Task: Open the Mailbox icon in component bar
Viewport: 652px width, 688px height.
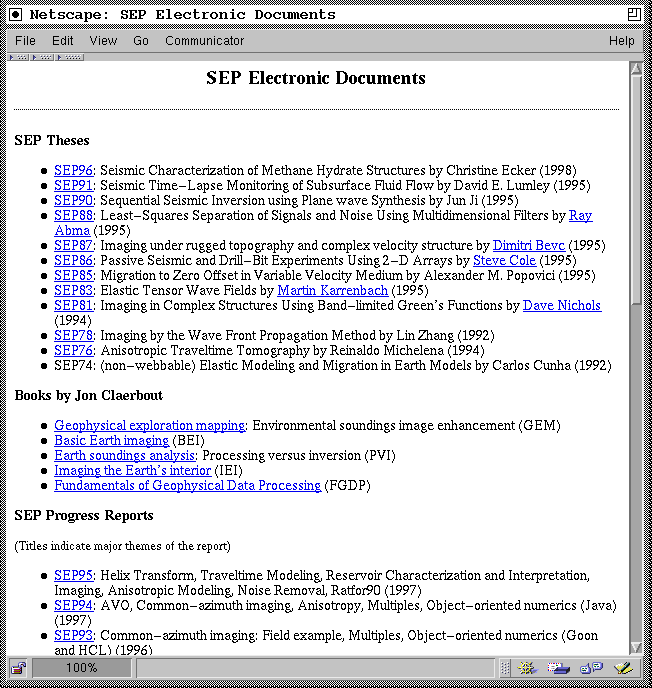Action: point(559,668)
